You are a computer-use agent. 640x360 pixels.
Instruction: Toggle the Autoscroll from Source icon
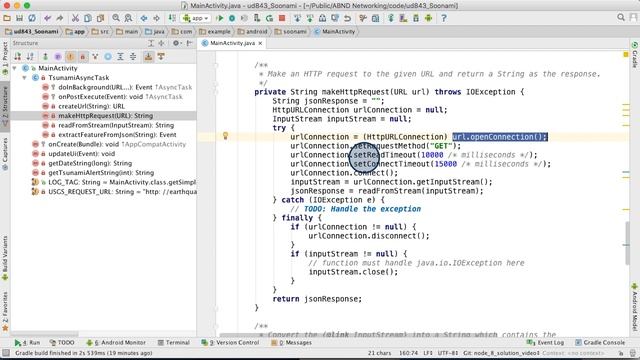tap(161, 57)
